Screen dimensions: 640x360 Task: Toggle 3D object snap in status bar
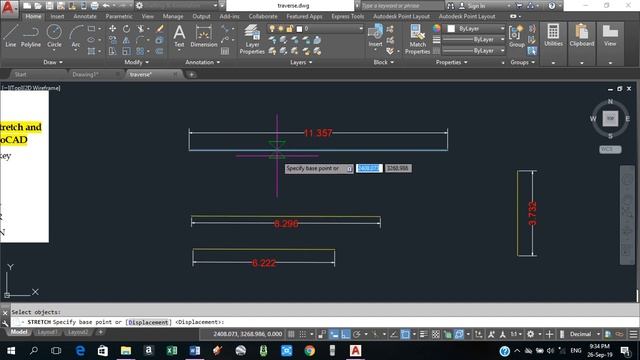coord(459,334)
